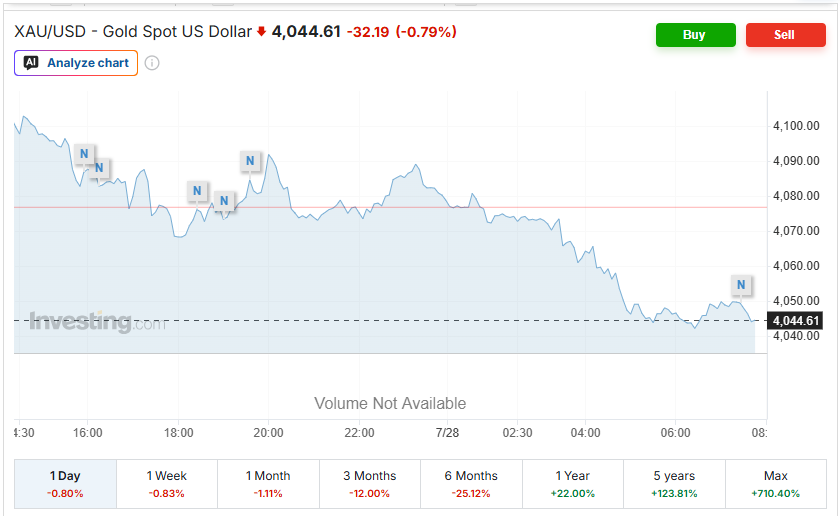Click the green Buy button
This screenshot has height=516, width=840.
click(695, 35)
